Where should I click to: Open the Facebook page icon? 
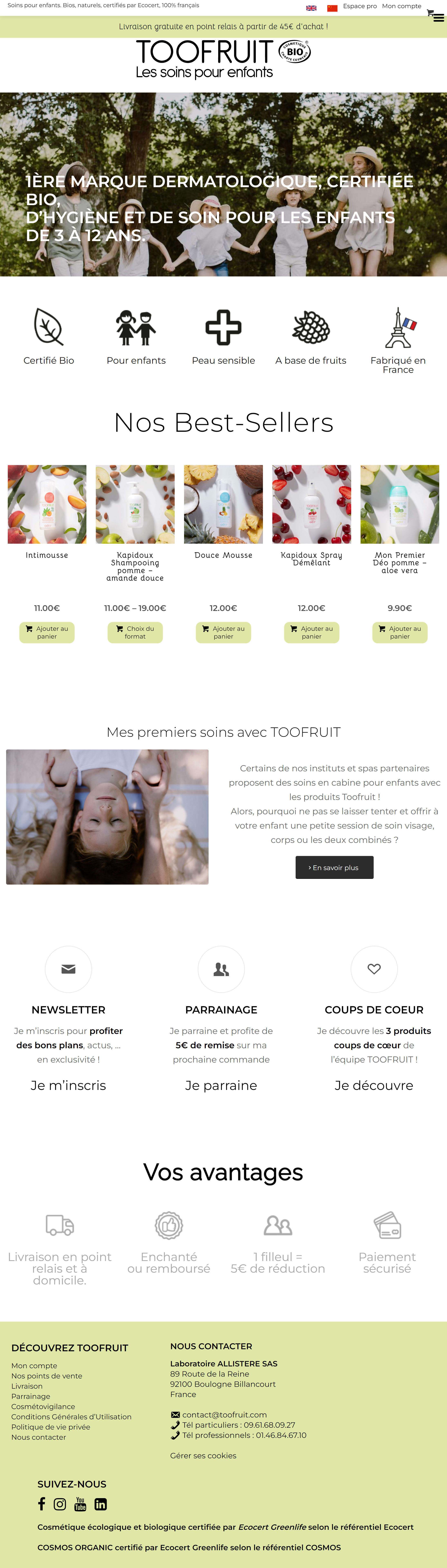(x=41, y=1504)
